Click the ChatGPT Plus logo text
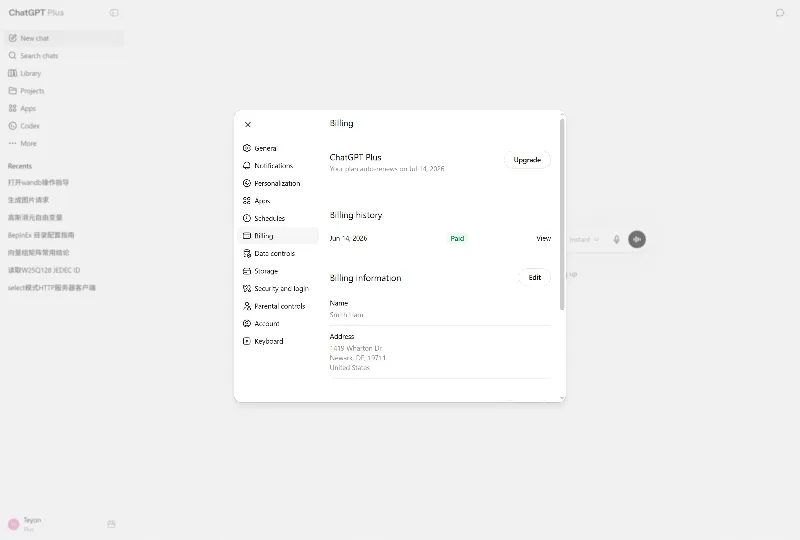Viewport: 800px width, 540px height. 36,13
